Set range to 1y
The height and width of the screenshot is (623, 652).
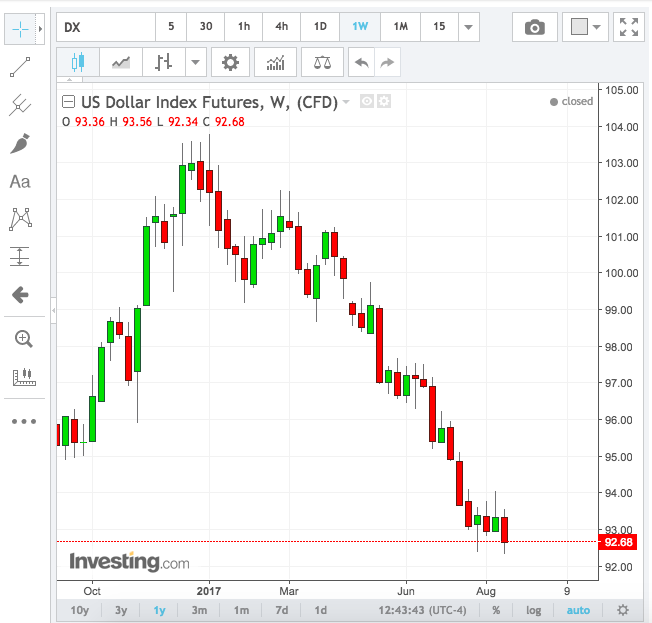point(159,610)
